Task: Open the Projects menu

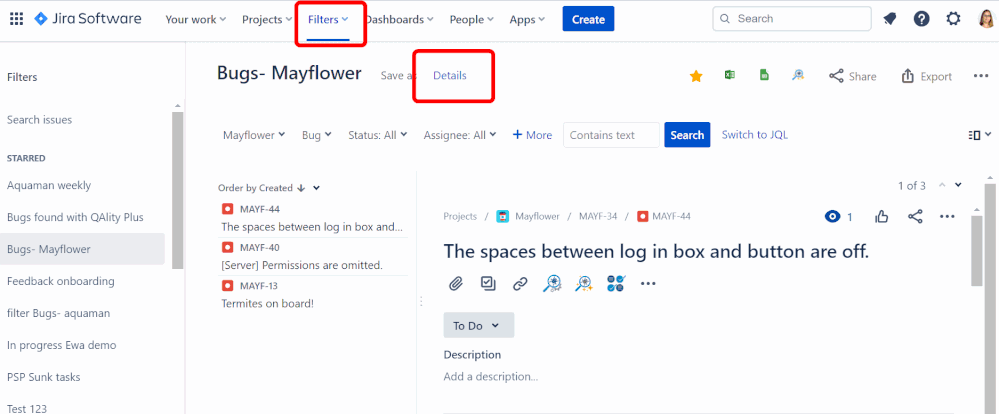Action: tap(267, 19)
